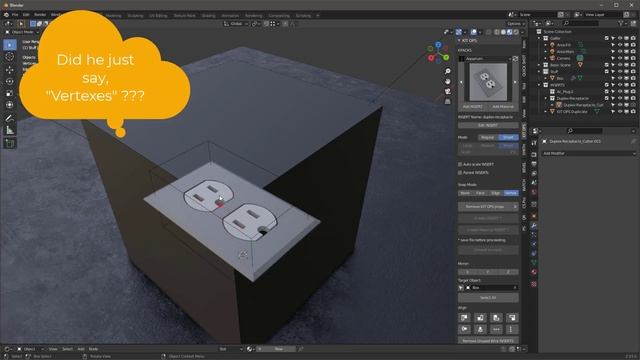Click the outlet INSERT preview thumbnail
Image resolution: width=640 pixels, height=360 pixels.
(x=488, y=82)
